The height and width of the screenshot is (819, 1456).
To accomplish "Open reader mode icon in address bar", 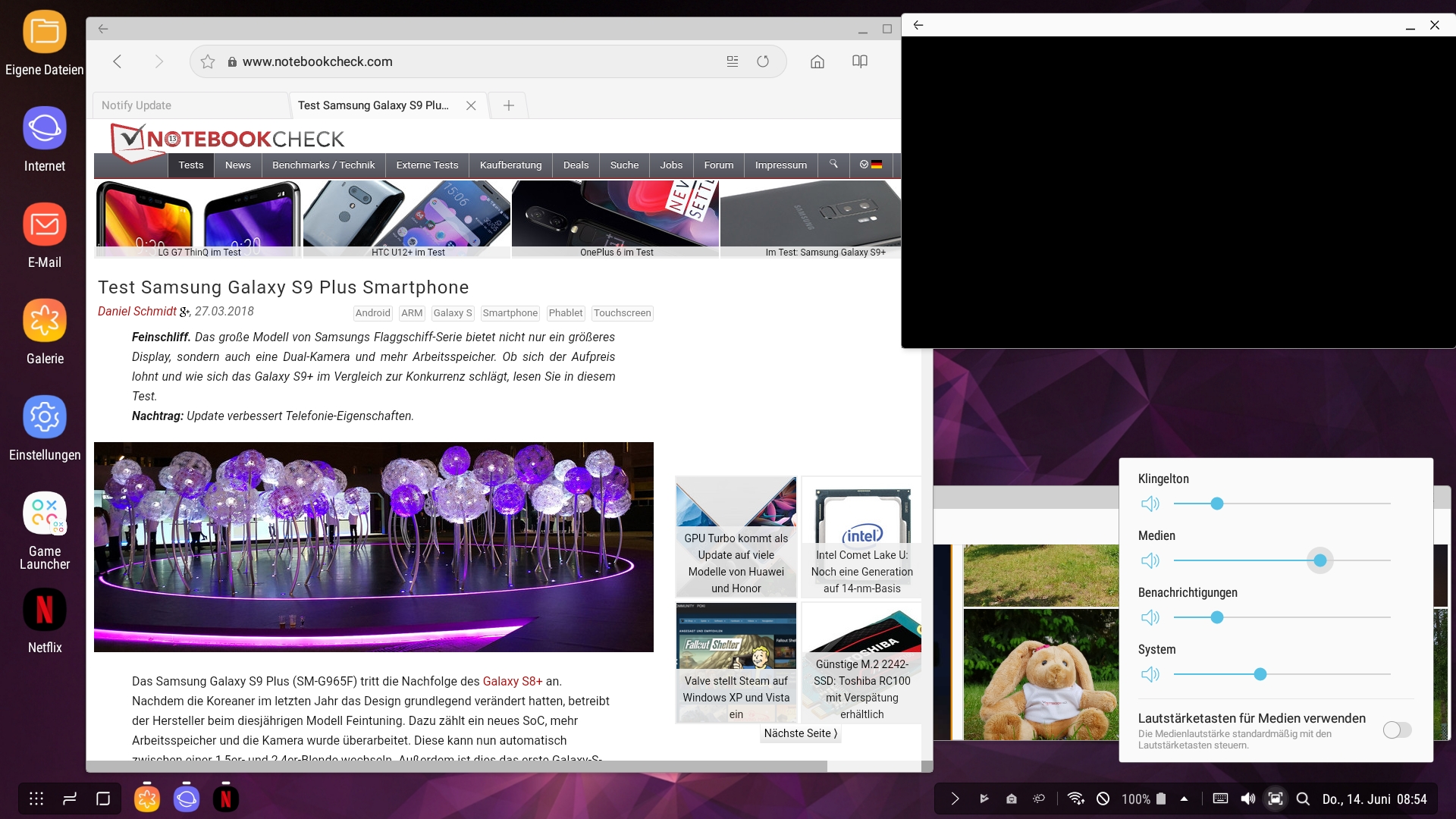I will [x=733, y=61].
